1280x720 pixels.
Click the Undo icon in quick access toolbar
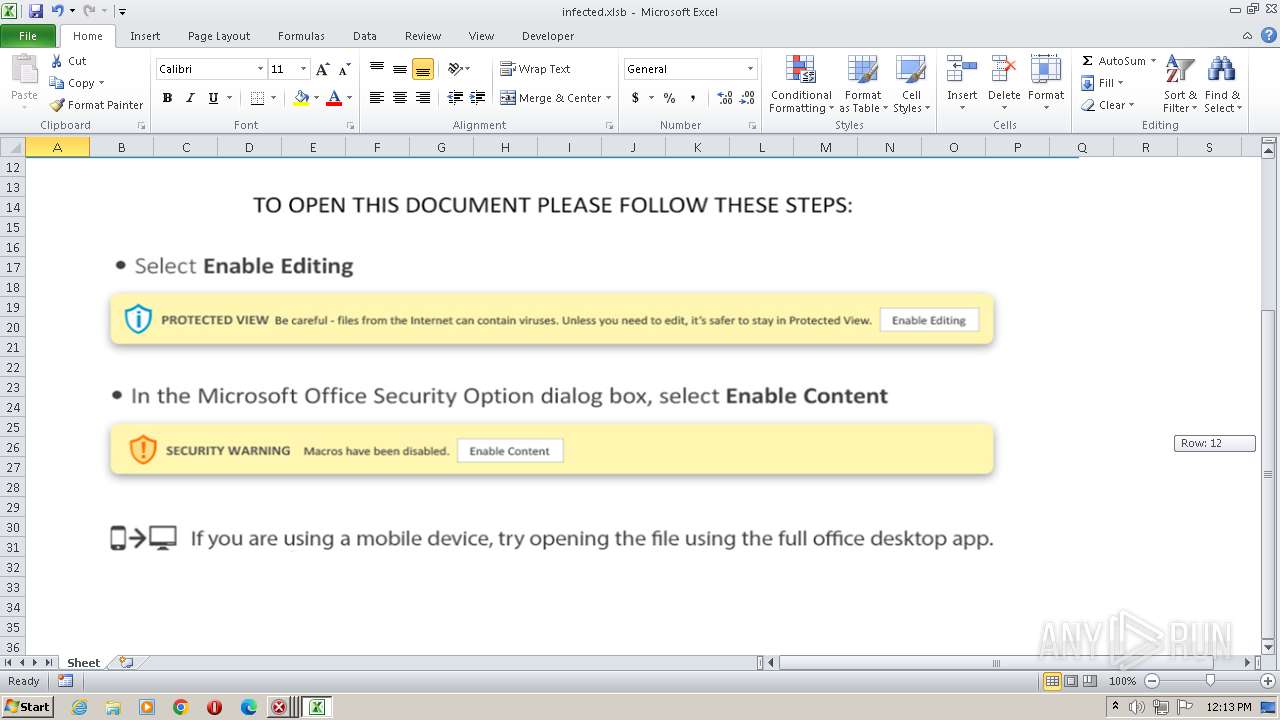point(57,11)
